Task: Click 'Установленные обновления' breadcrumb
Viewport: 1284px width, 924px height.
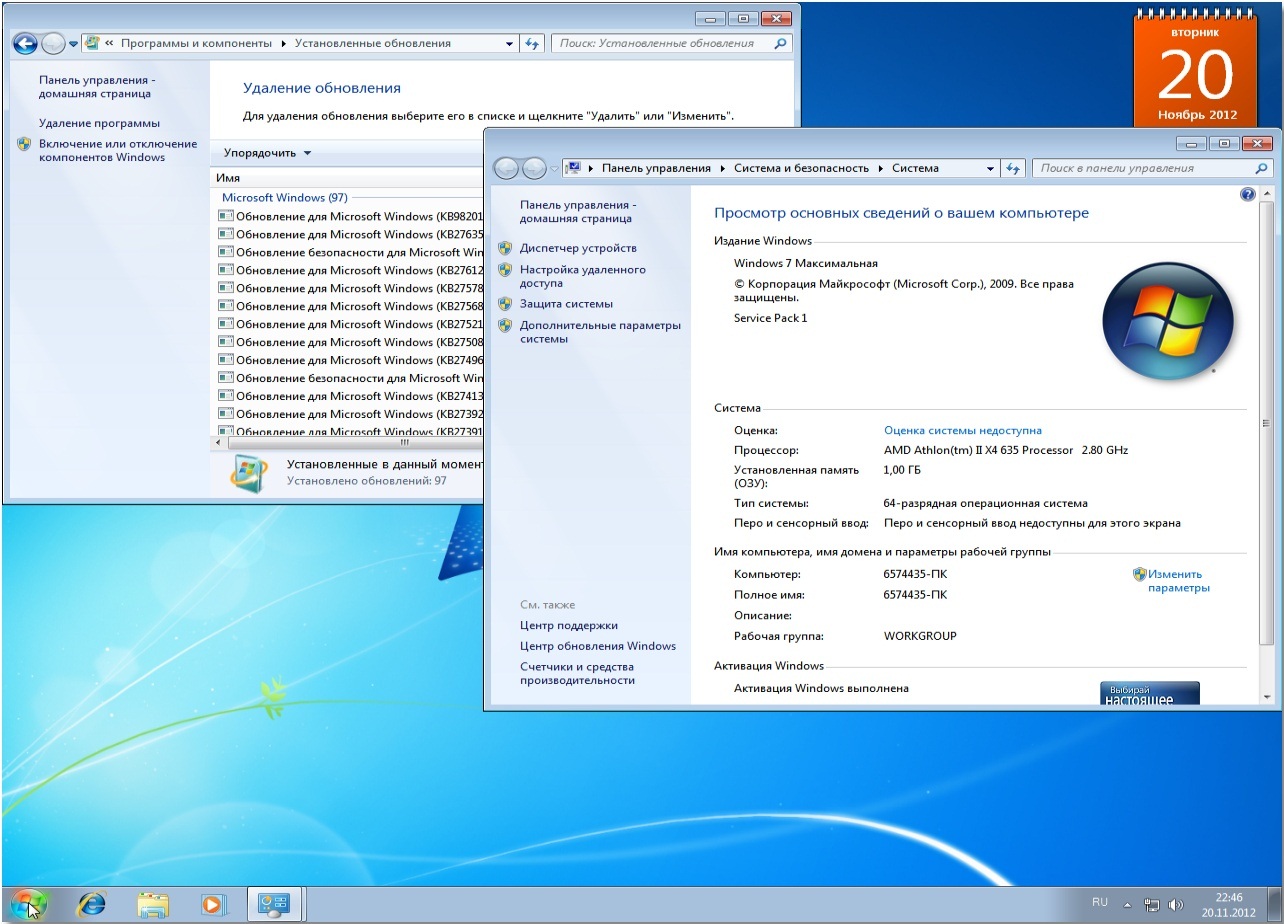Action: click(x=372, y=43)
